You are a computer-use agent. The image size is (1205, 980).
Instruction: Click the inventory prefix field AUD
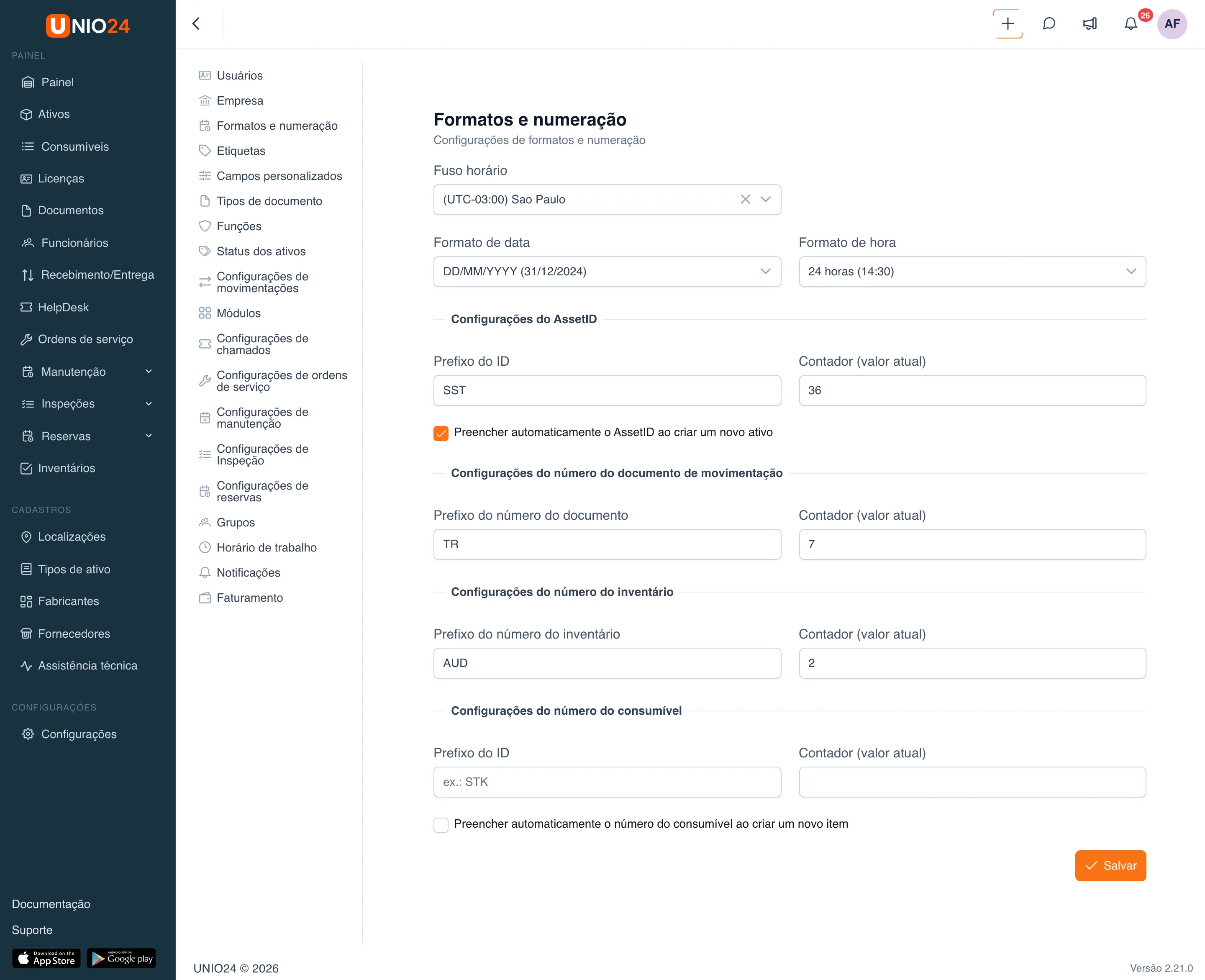[607, 663]
